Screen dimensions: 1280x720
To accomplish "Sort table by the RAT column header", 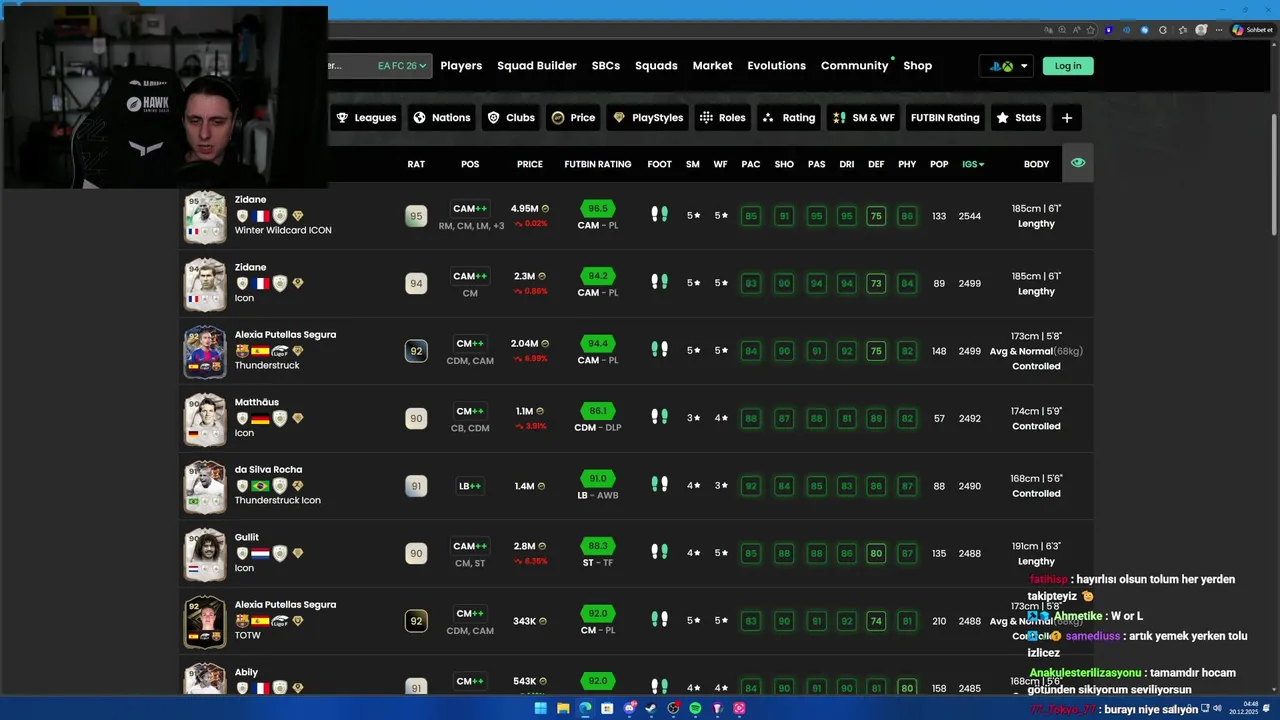I will (x=416, y=164).
